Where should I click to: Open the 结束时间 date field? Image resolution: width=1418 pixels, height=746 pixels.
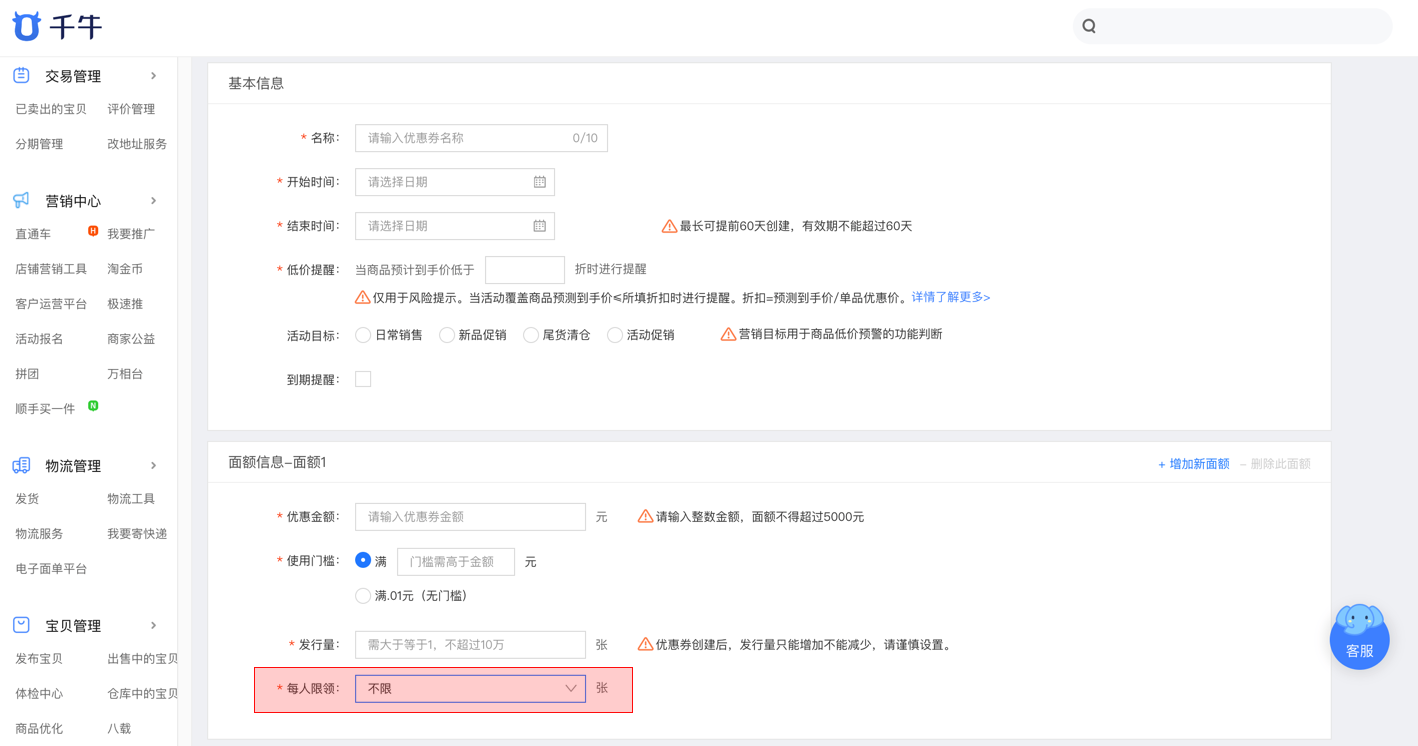(x=455, y=226)
